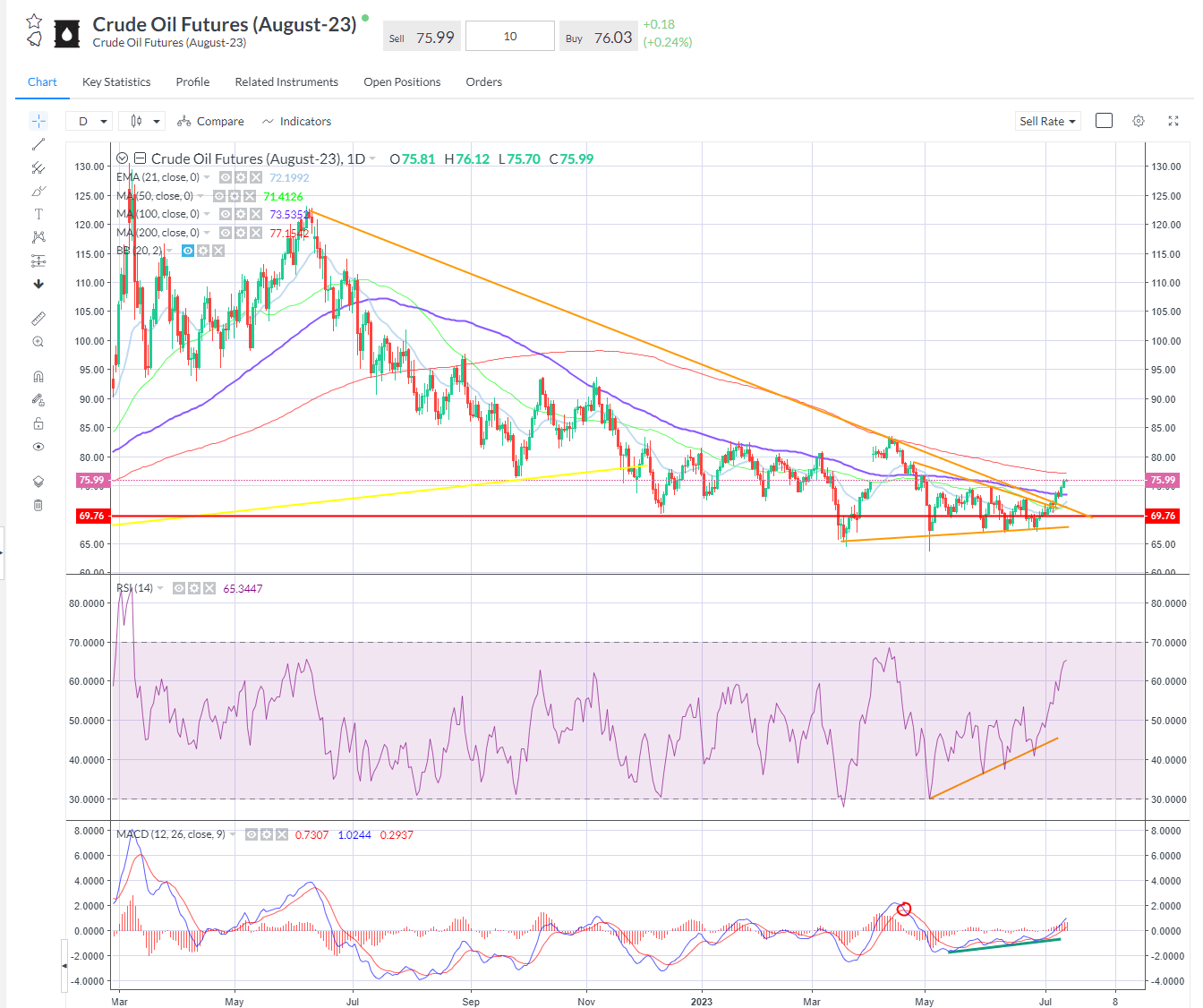This screenshot has width=1203, height=1008.
Task: Toggle lock all drawing tools
Action: point(38,423)
